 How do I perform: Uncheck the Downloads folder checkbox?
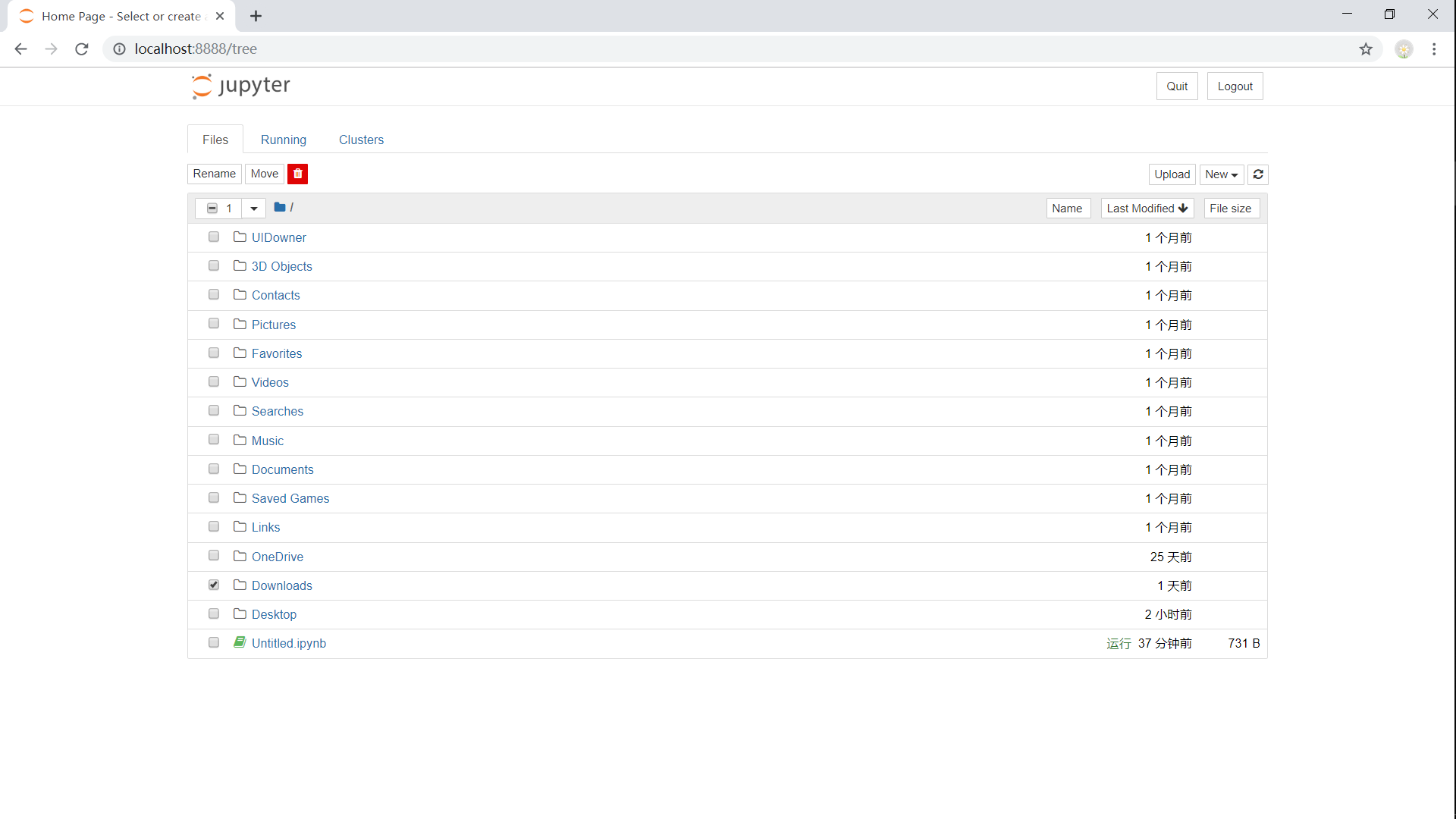[x=214, y=585]
